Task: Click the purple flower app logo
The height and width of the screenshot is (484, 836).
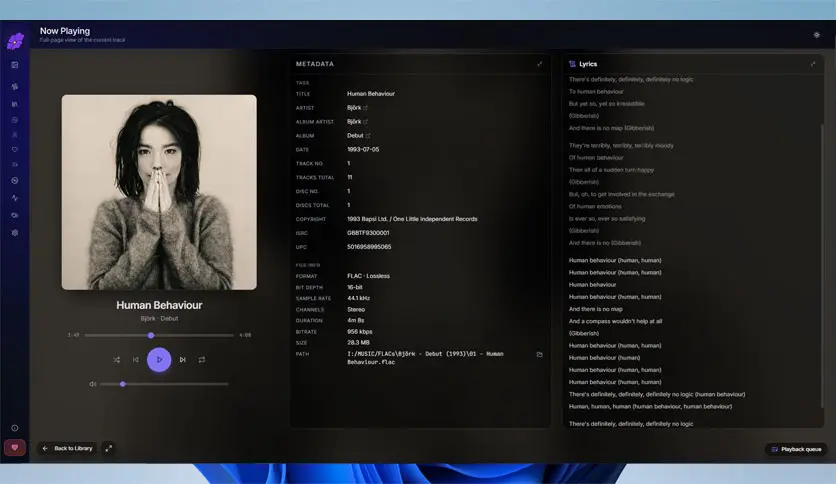Action: coord(15,41)
